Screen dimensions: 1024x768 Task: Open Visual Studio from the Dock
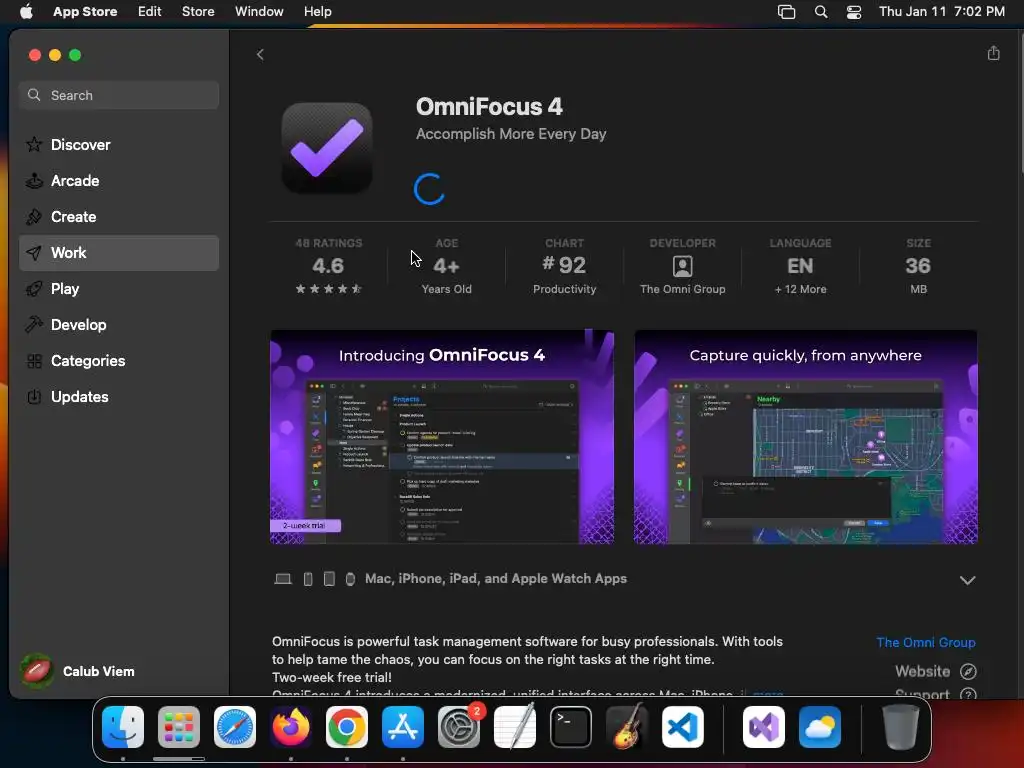[x=763, y=727]
